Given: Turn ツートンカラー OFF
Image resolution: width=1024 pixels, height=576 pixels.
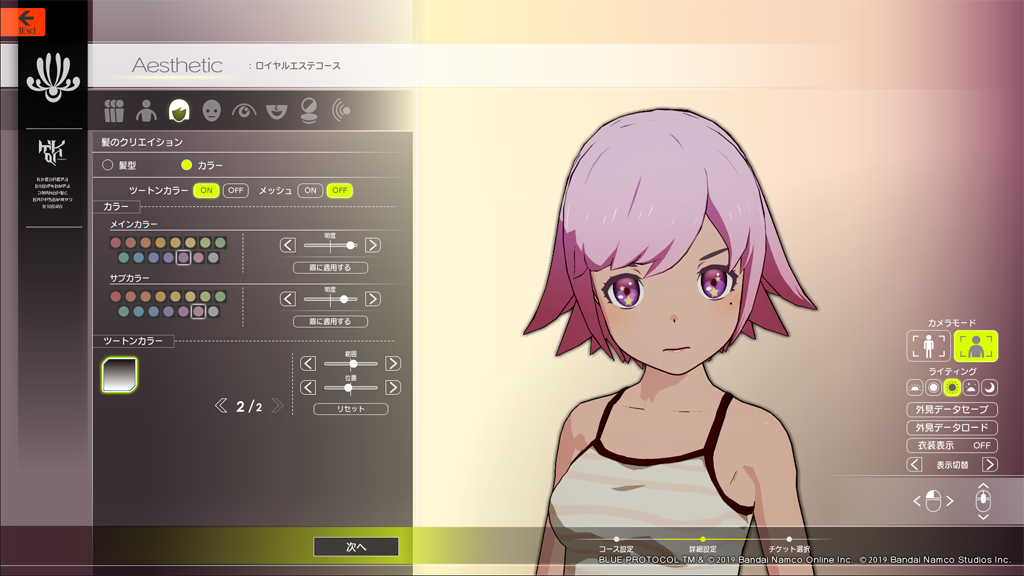Looking at the screenshot, I should point(236,189).
